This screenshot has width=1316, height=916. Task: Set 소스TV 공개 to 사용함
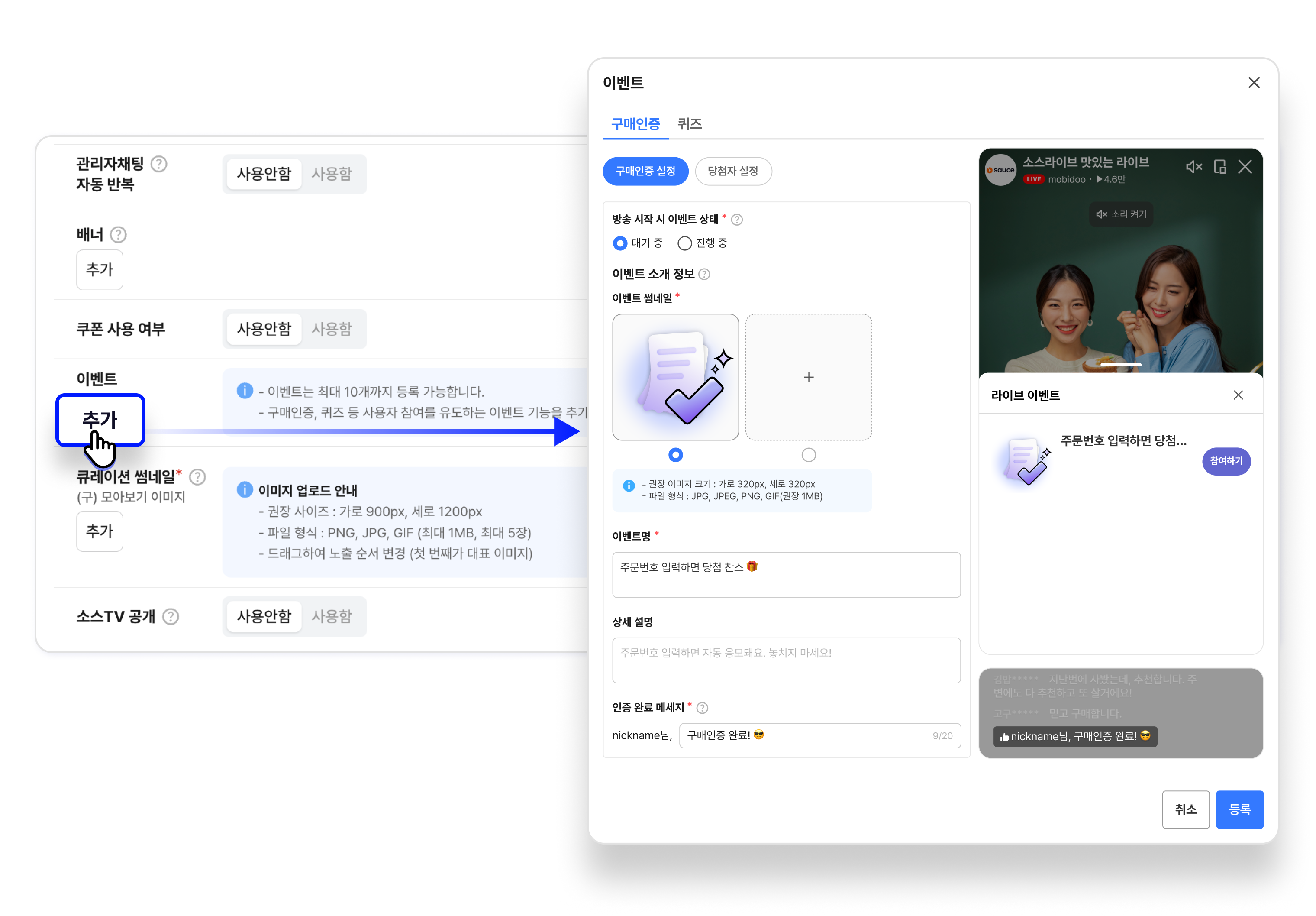pos(331,616)
